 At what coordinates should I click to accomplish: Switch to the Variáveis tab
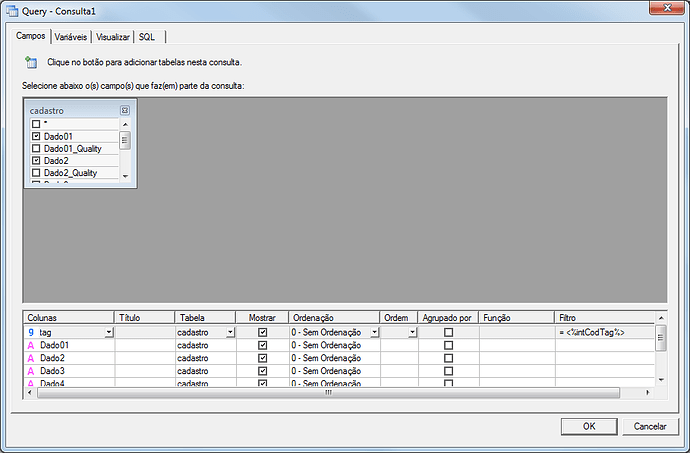[71, 37]
